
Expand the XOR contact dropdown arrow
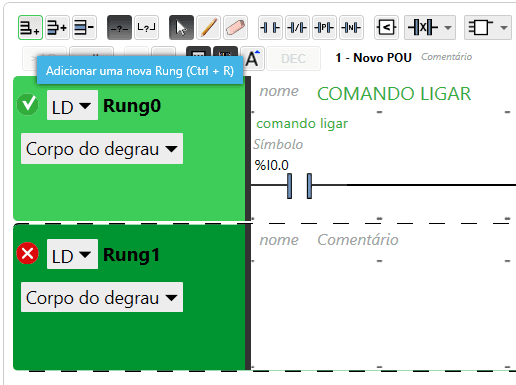pyautogui.click(x=448, y=27)
